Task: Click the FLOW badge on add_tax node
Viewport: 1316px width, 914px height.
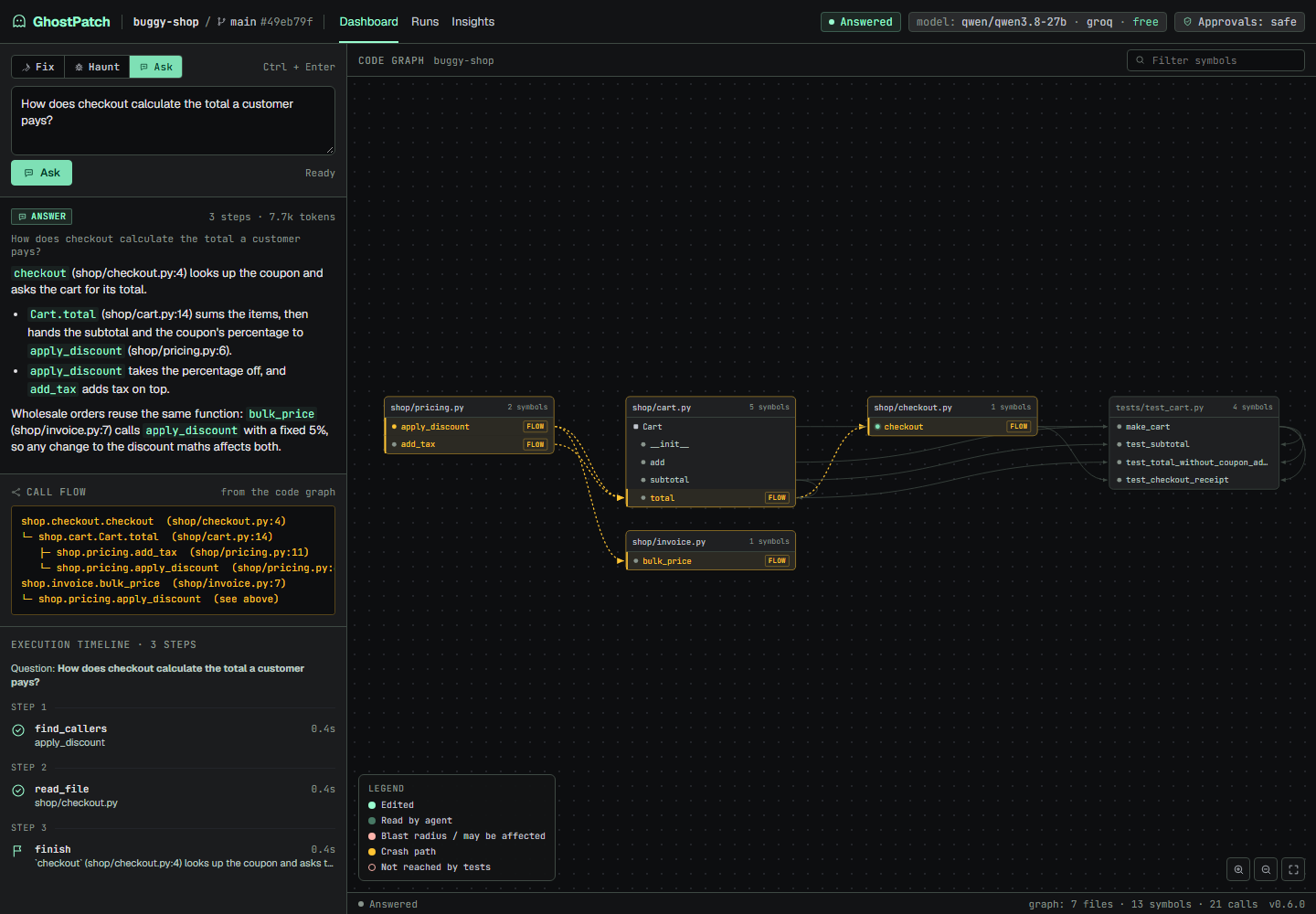Action: [536, 444]
